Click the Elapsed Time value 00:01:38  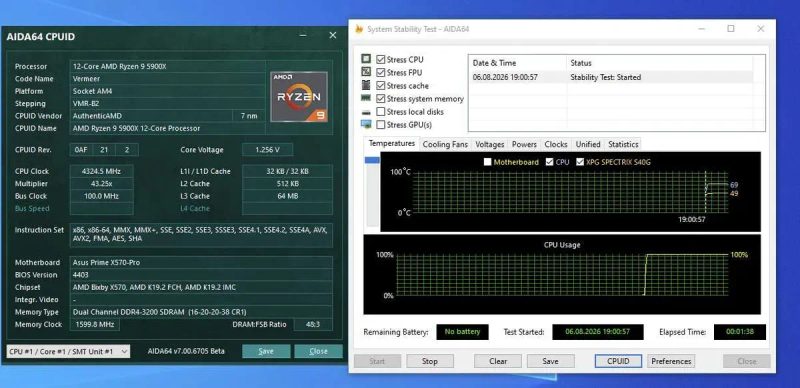tap(740, 332)
